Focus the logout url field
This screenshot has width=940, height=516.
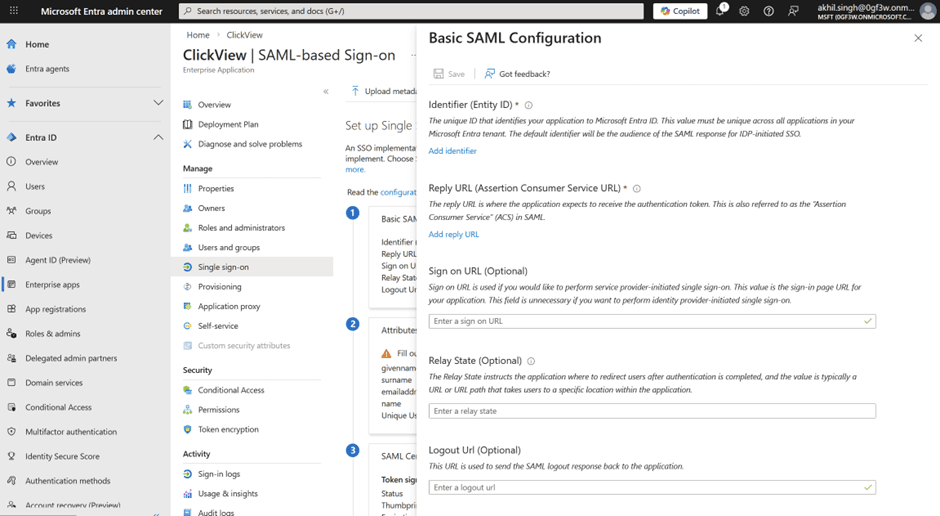click(x=652, y=487)
